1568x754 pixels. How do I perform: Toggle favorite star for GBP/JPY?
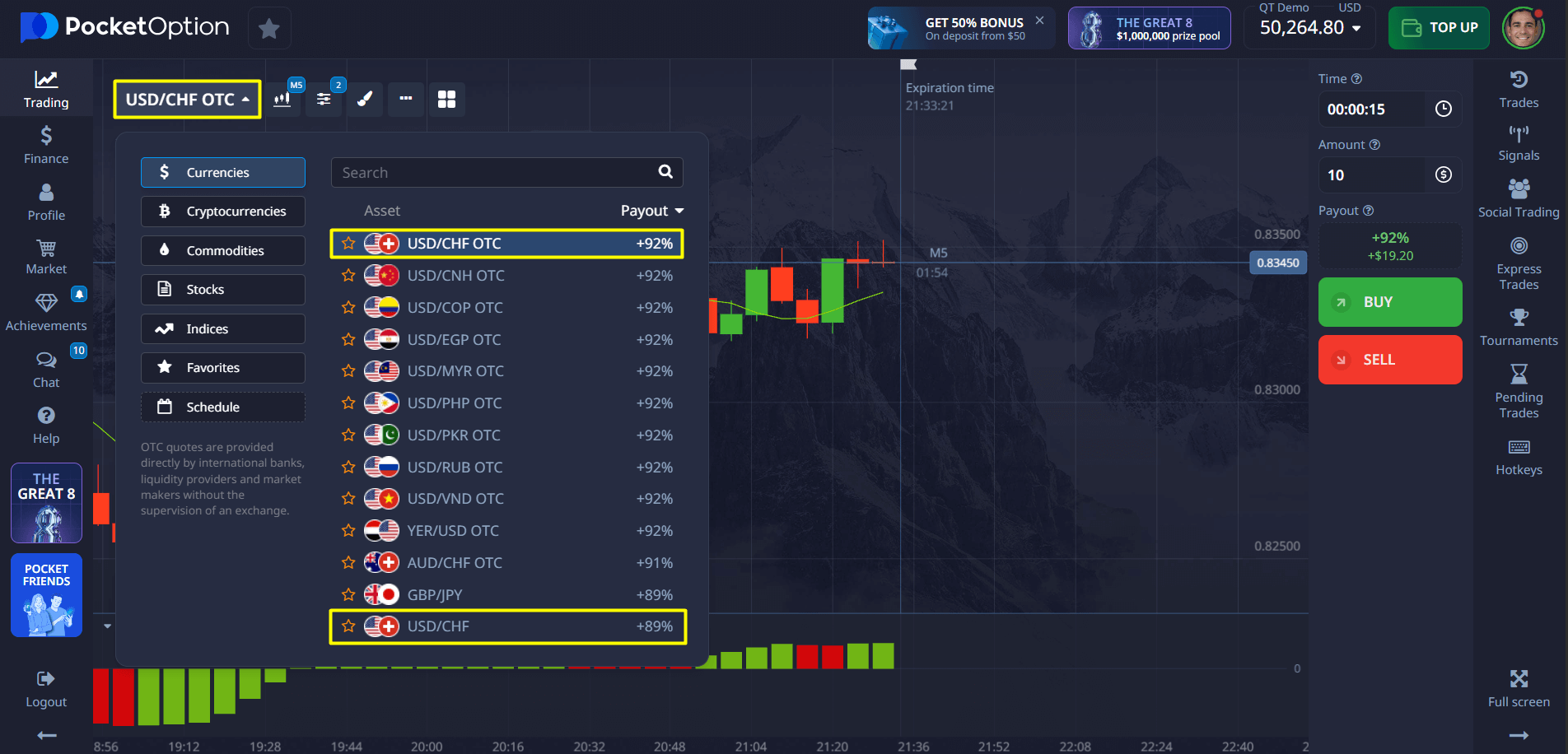[348, 594]
